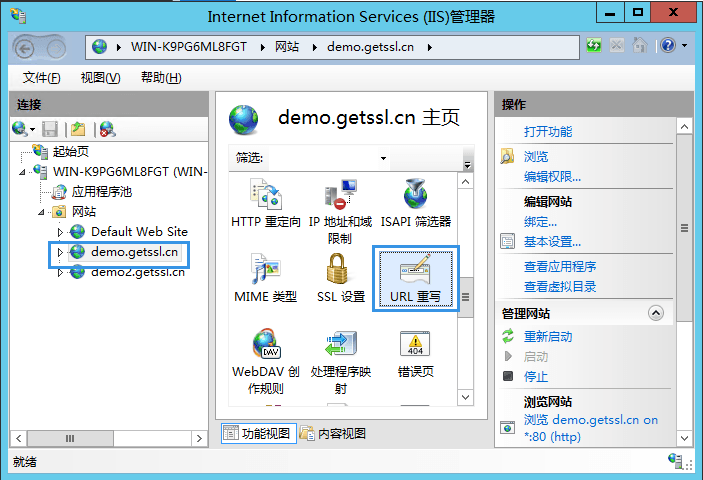The image size is (703, 480).
Task: Click 查看虚拟目录 link
Action: click(x=560, y=287)
